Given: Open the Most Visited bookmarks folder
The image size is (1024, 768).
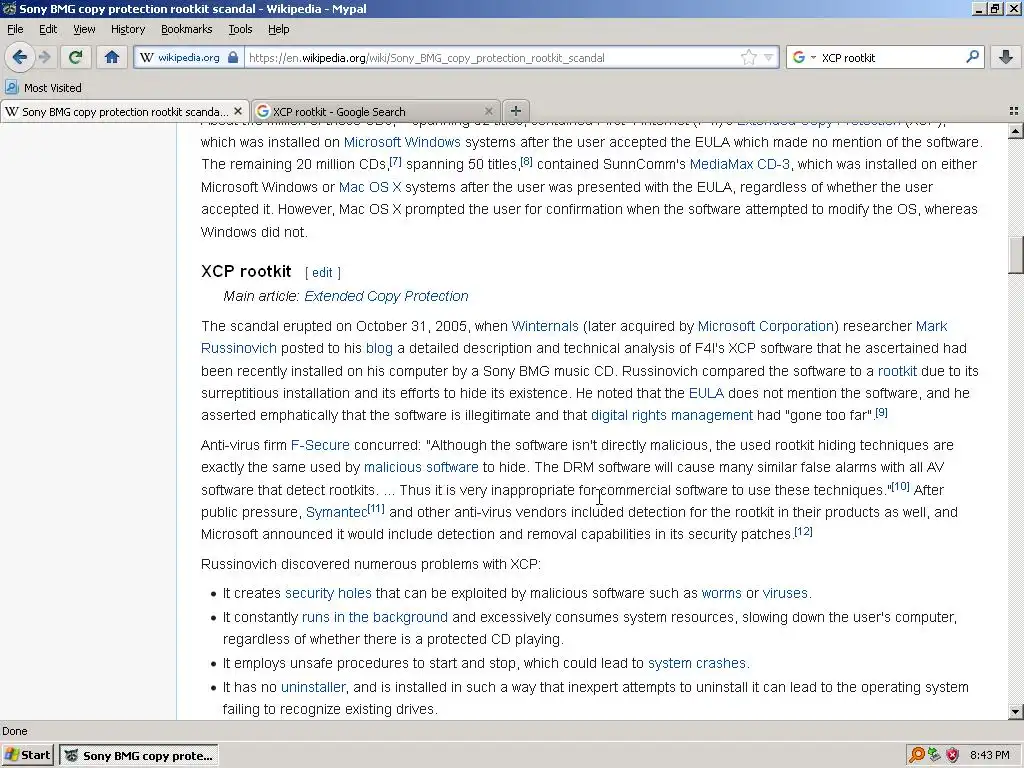Looking at the screenshot, I should click(x=43, y=88).
